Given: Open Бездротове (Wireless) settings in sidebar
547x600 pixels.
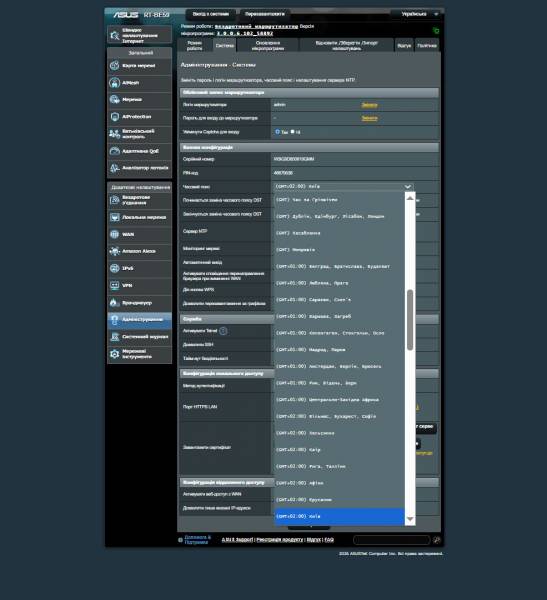Looking at the screenshot, I should [x=139, y=200].
